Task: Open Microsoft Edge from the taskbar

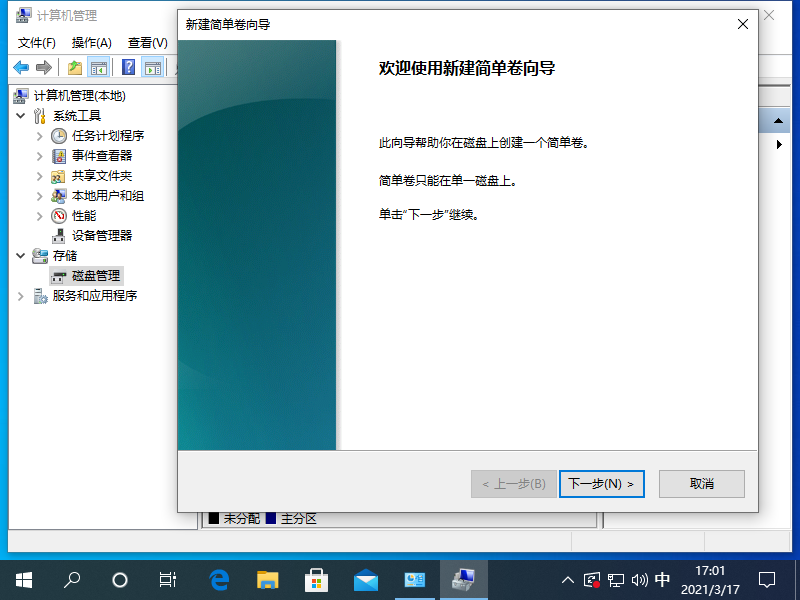Action: [x=218, y=580]
